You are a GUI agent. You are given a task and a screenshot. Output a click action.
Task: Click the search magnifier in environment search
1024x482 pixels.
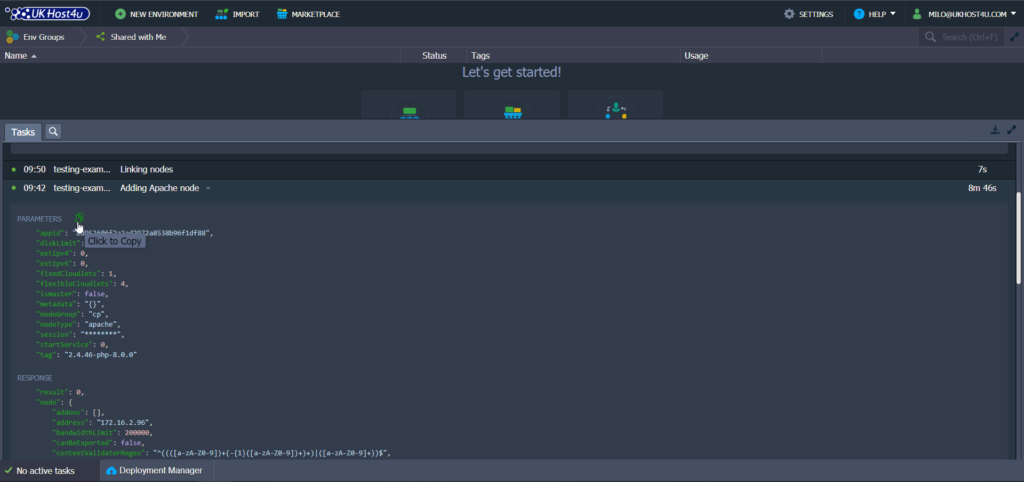point(930,37)
